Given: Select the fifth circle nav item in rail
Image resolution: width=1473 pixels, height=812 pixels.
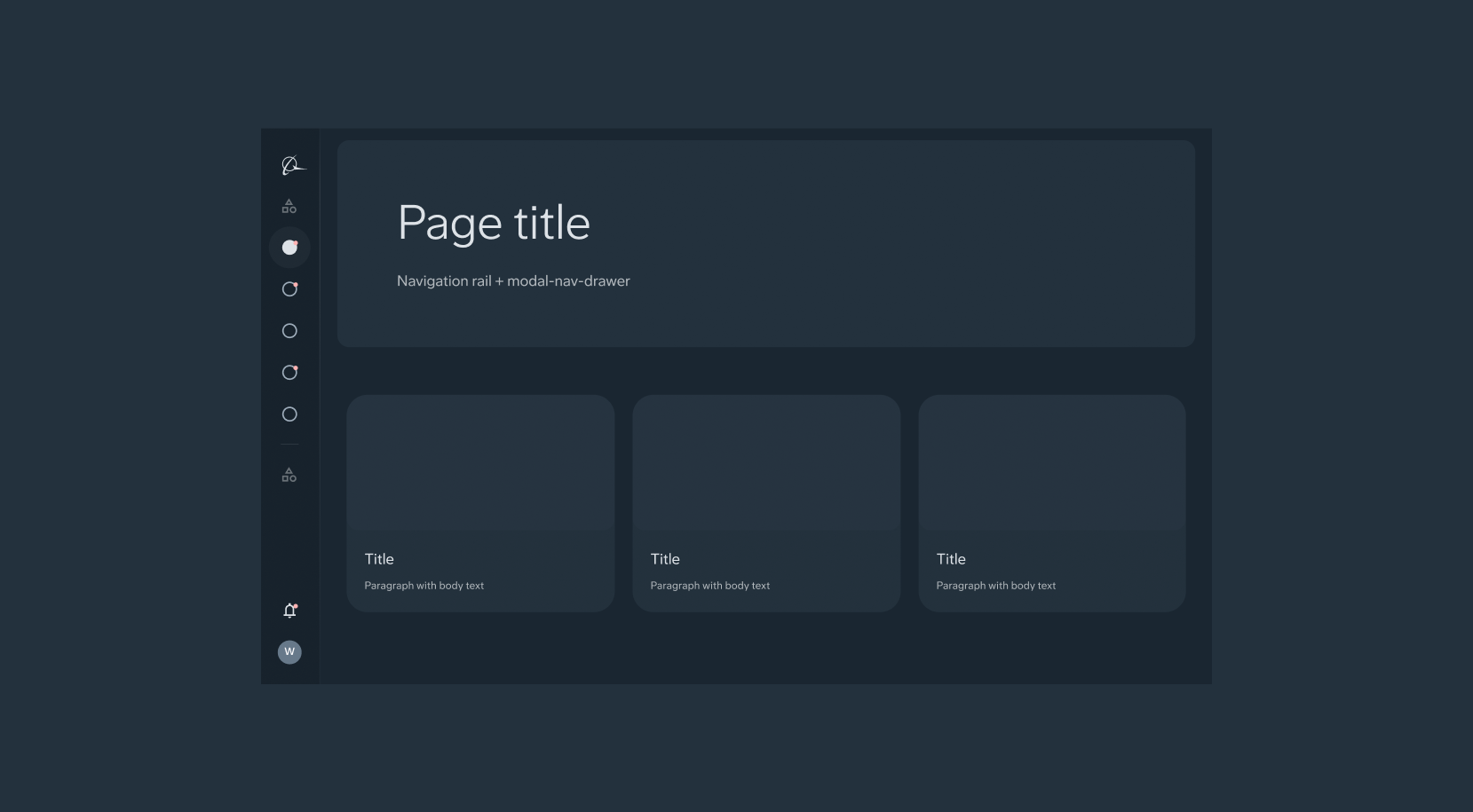Looking at the screenshot, I should [289, 414].
